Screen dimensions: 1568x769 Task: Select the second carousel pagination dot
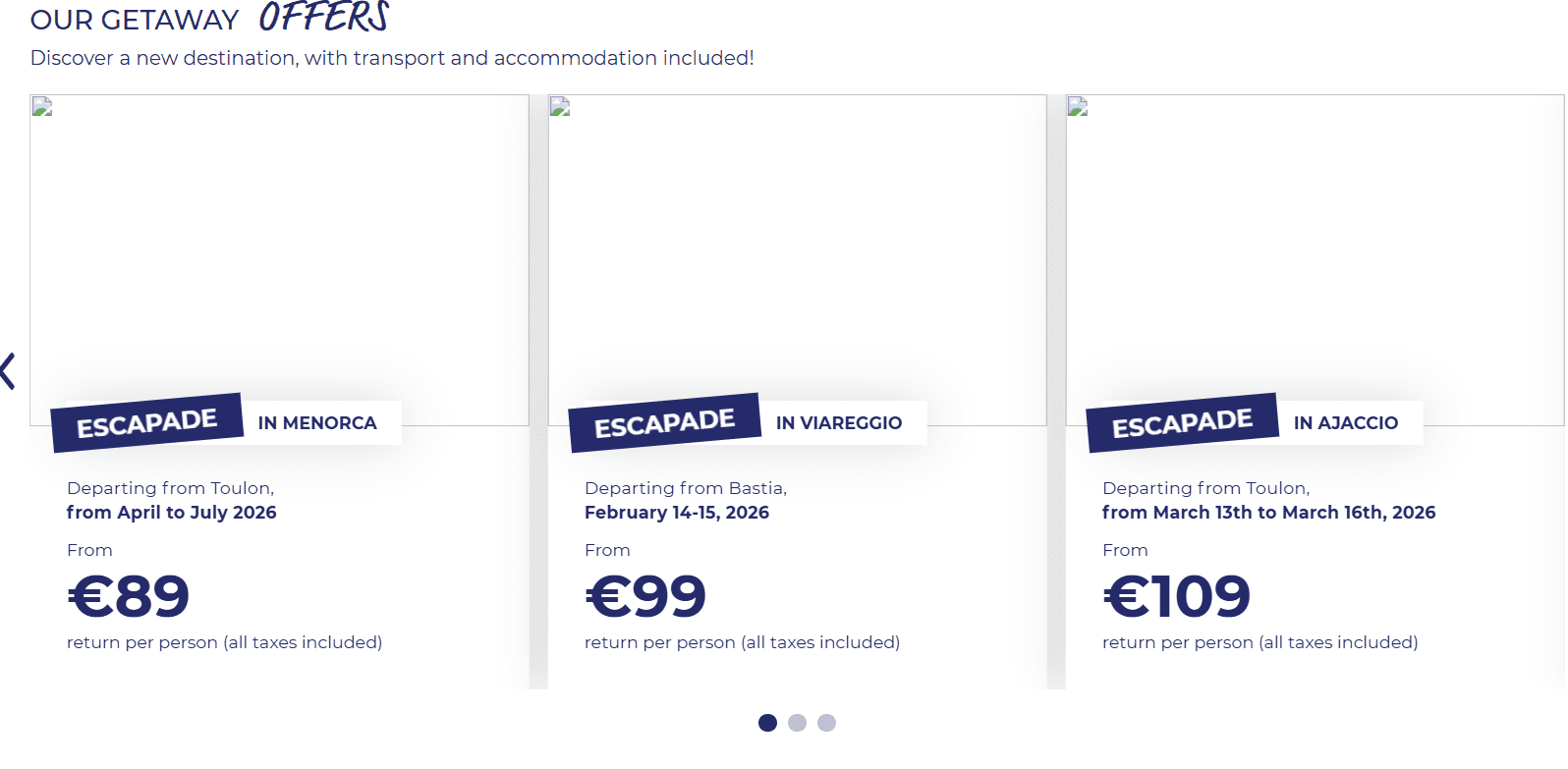coord(798,723)
